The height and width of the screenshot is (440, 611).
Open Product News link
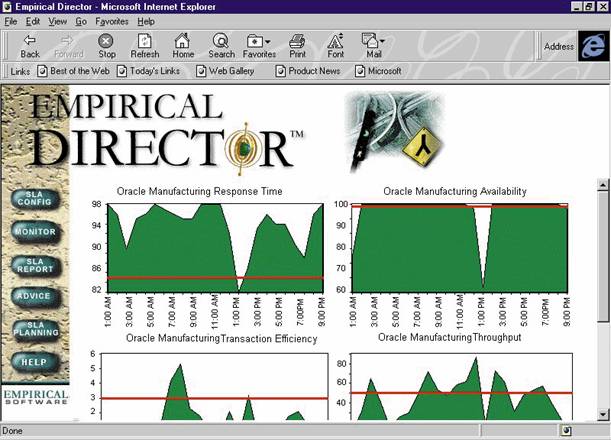[x=308, y=71]
